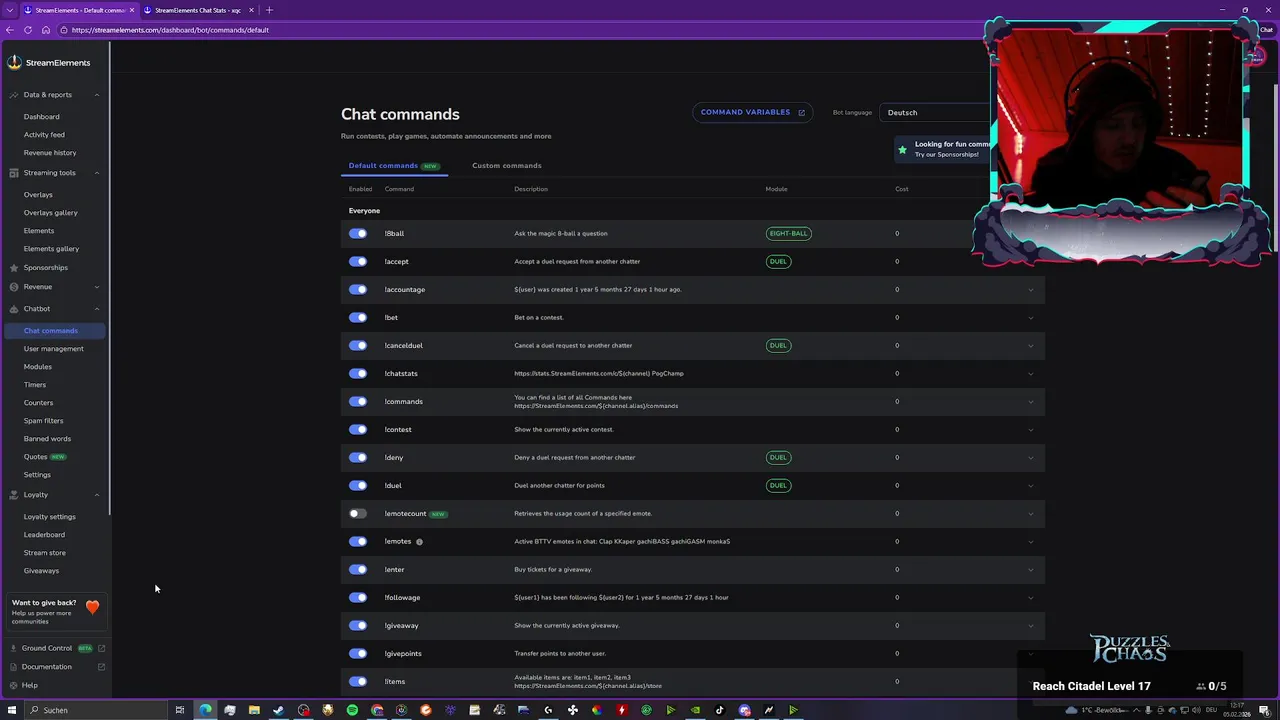The width and height of the screenshot is (1280, 720).
Task: Click the browser home icon
Action: [45, 30]
